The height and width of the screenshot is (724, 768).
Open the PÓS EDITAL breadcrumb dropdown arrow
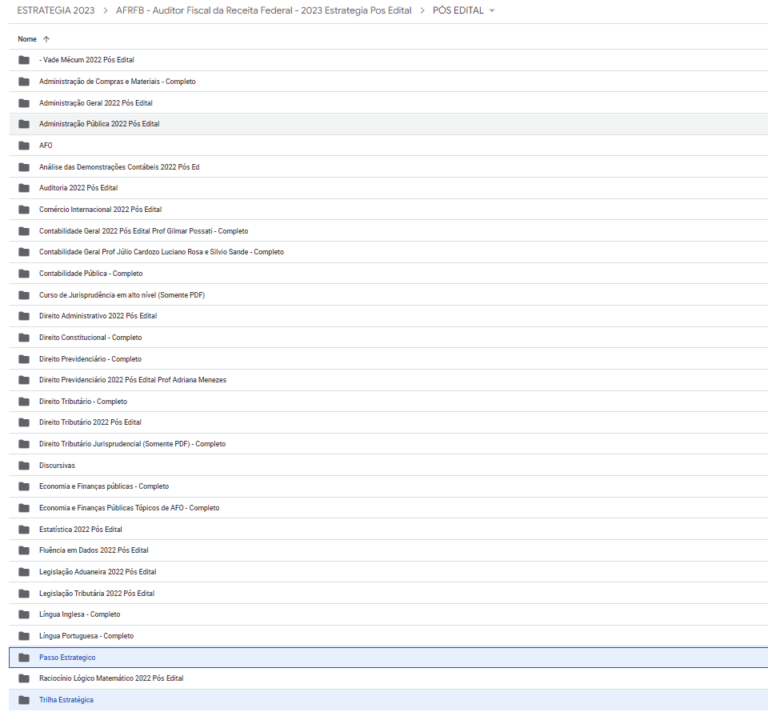point(492,11)
